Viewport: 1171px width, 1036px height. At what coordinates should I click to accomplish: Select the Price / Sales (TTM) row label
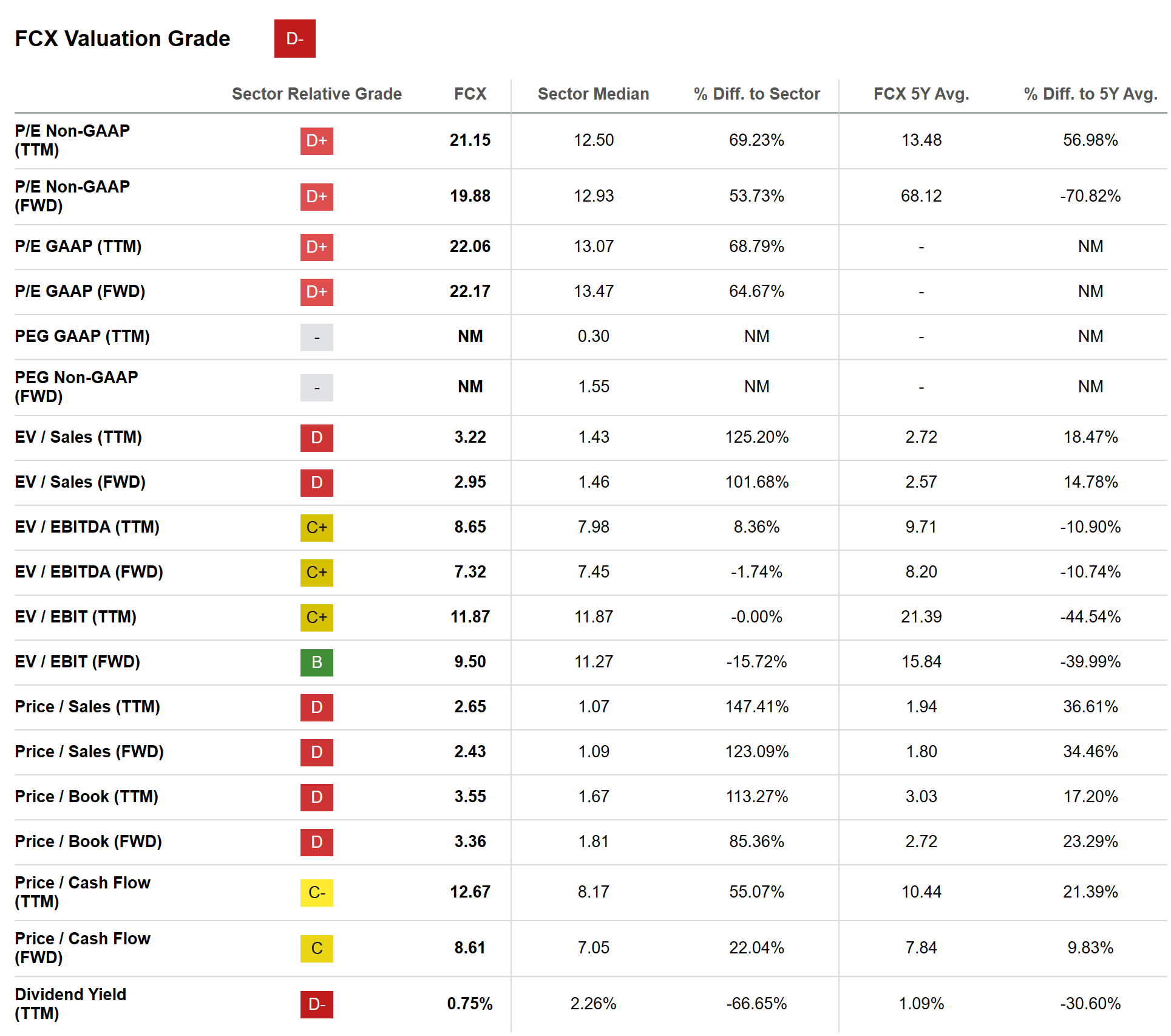[x=87, y=707]
